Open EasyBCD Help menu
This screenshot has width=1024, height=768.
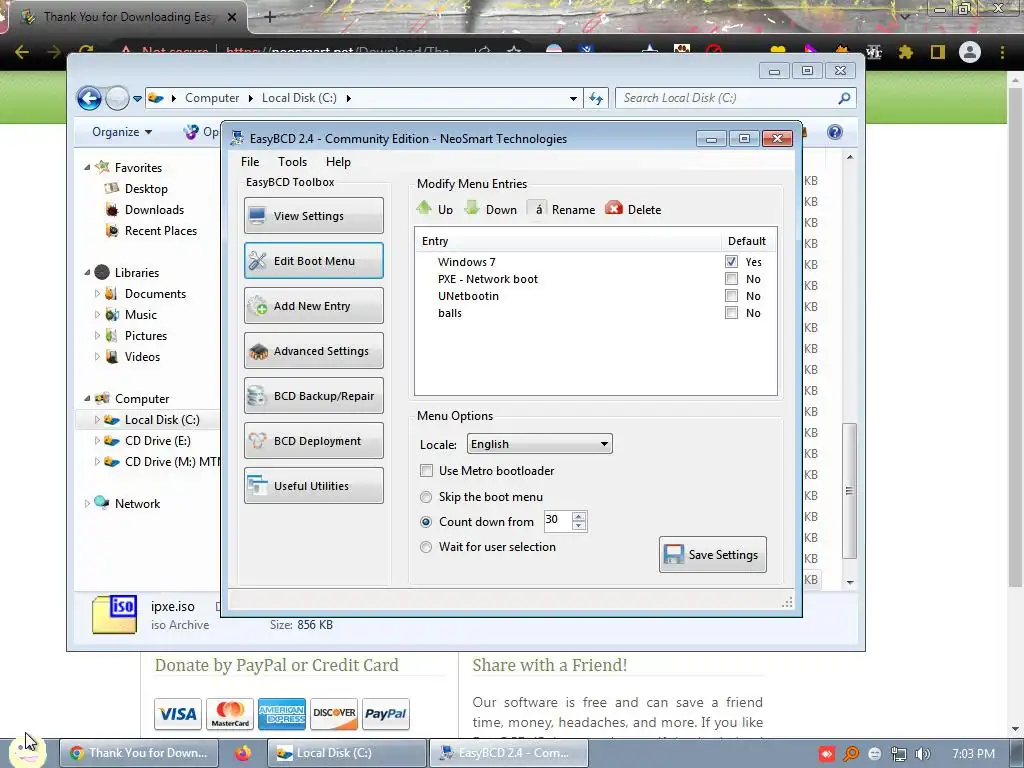coord(338,162)
